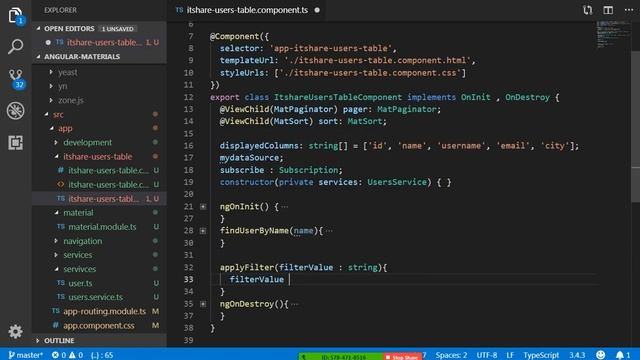
Task: Collapse the app folder
Action: pos(99,128)
